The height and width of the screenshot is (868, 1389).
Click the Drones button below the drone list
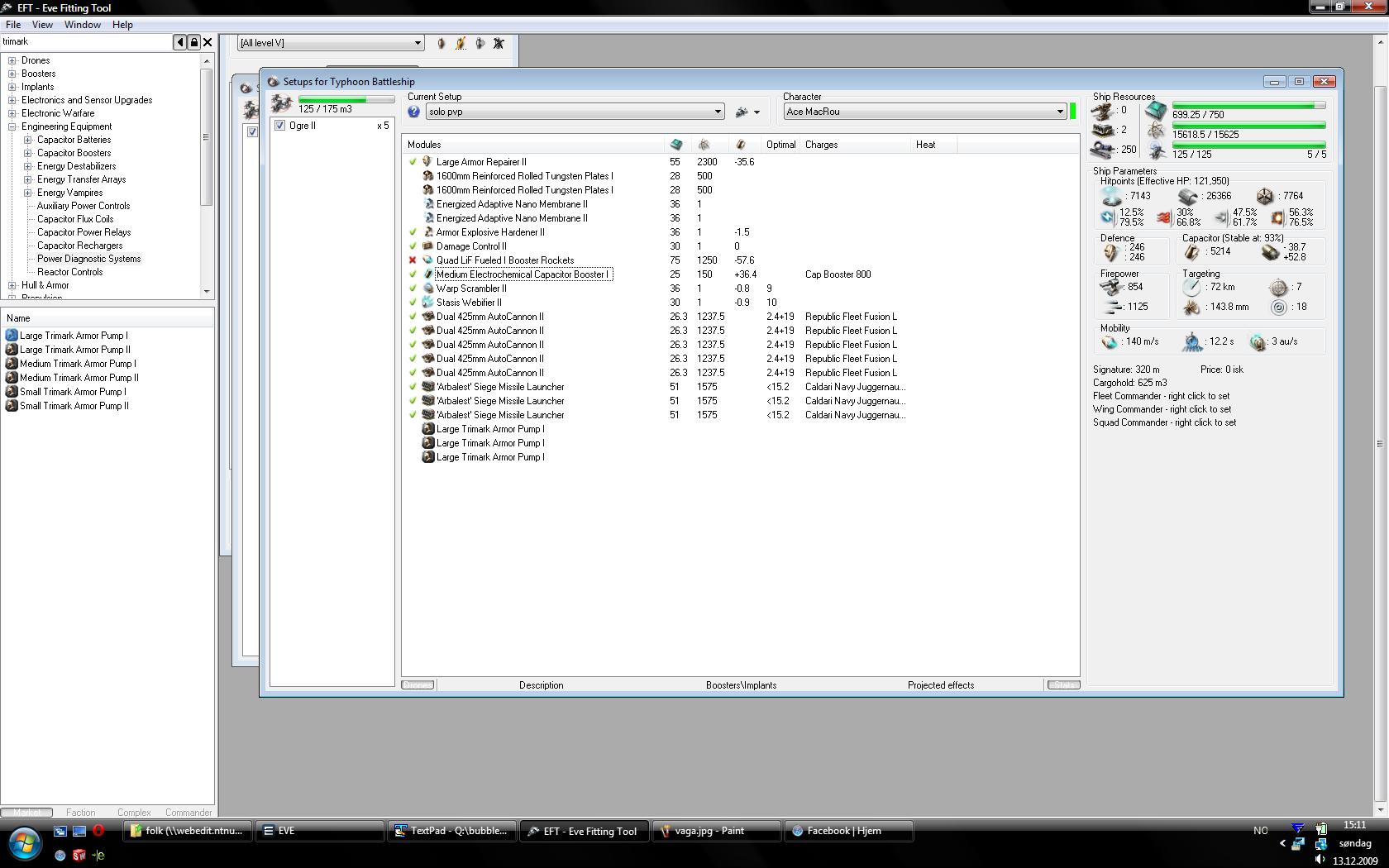click(418, 685)
